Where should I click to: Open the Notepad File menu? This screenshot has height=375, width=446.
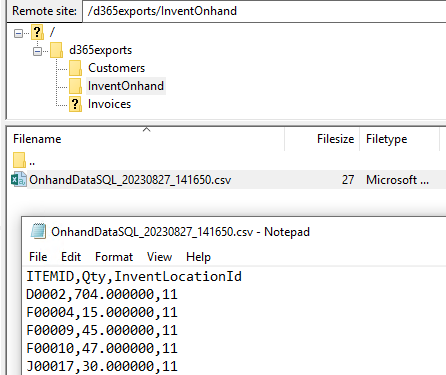[x=38, y=257]
